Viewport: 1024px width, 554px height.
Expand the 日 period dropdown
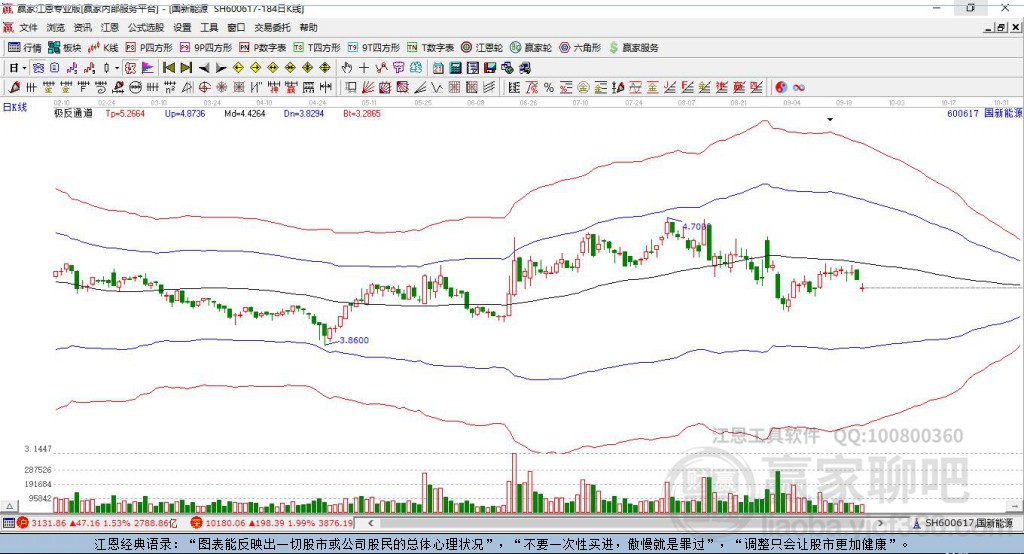coord(24,68)
